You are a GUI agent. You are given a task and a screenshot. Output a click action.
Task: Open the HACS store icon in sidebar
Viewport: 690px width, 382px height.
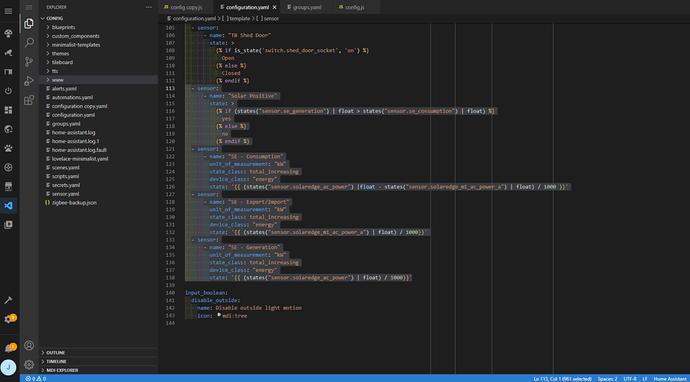coord(8,187)
